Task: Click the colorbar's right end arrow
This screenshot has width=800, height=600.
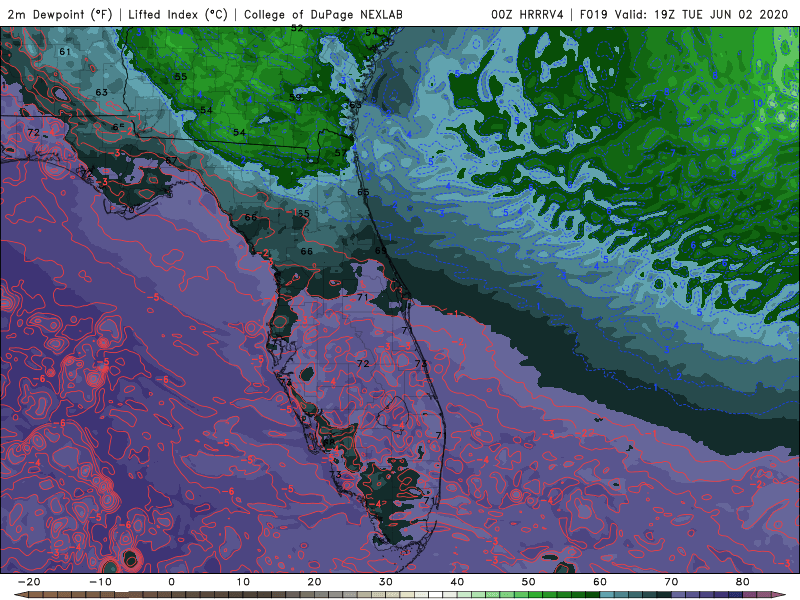Action: (x=781, y=594)
